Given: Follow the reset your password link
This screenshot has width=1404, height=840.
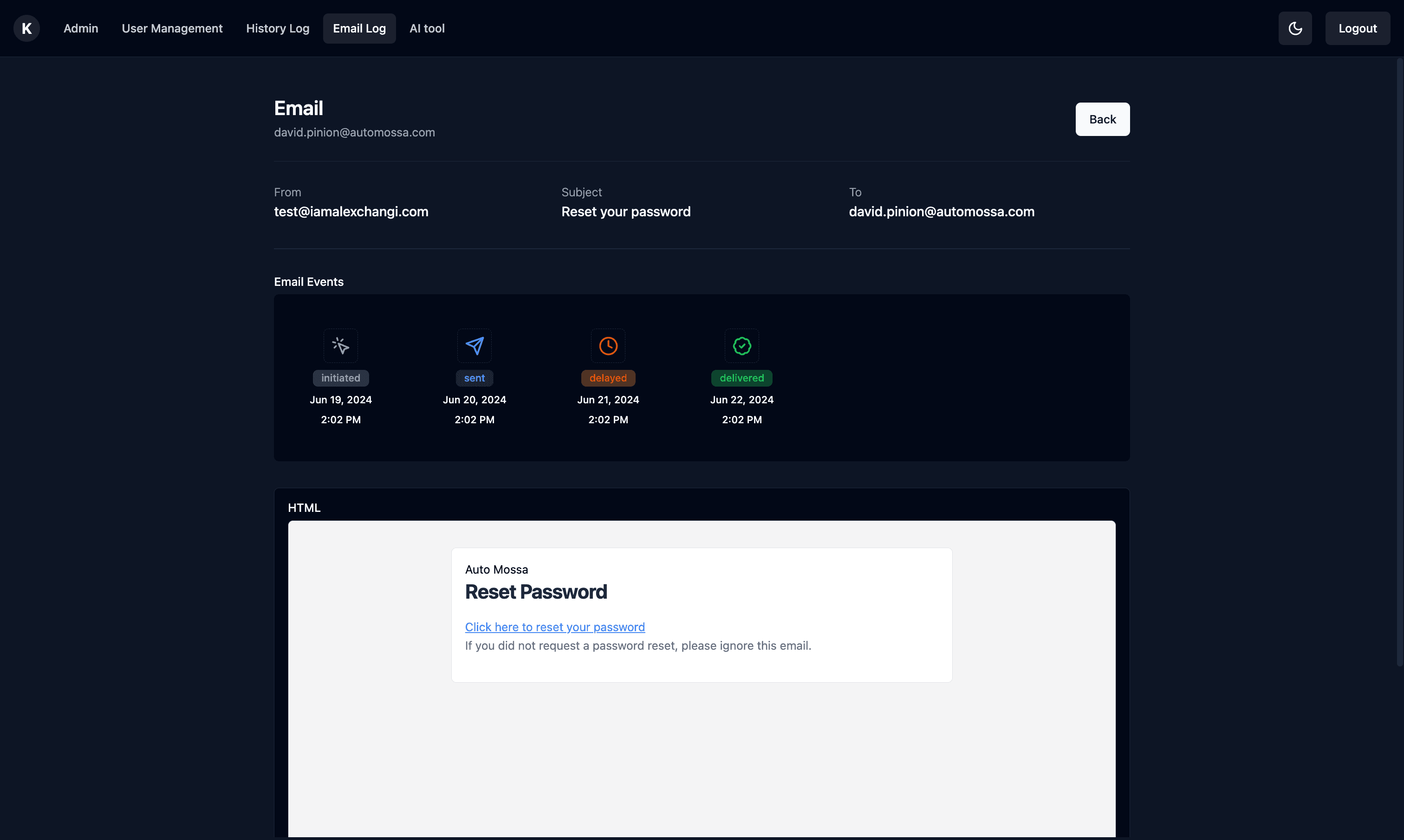Looking at the screenshot, I should coord(555,627).
